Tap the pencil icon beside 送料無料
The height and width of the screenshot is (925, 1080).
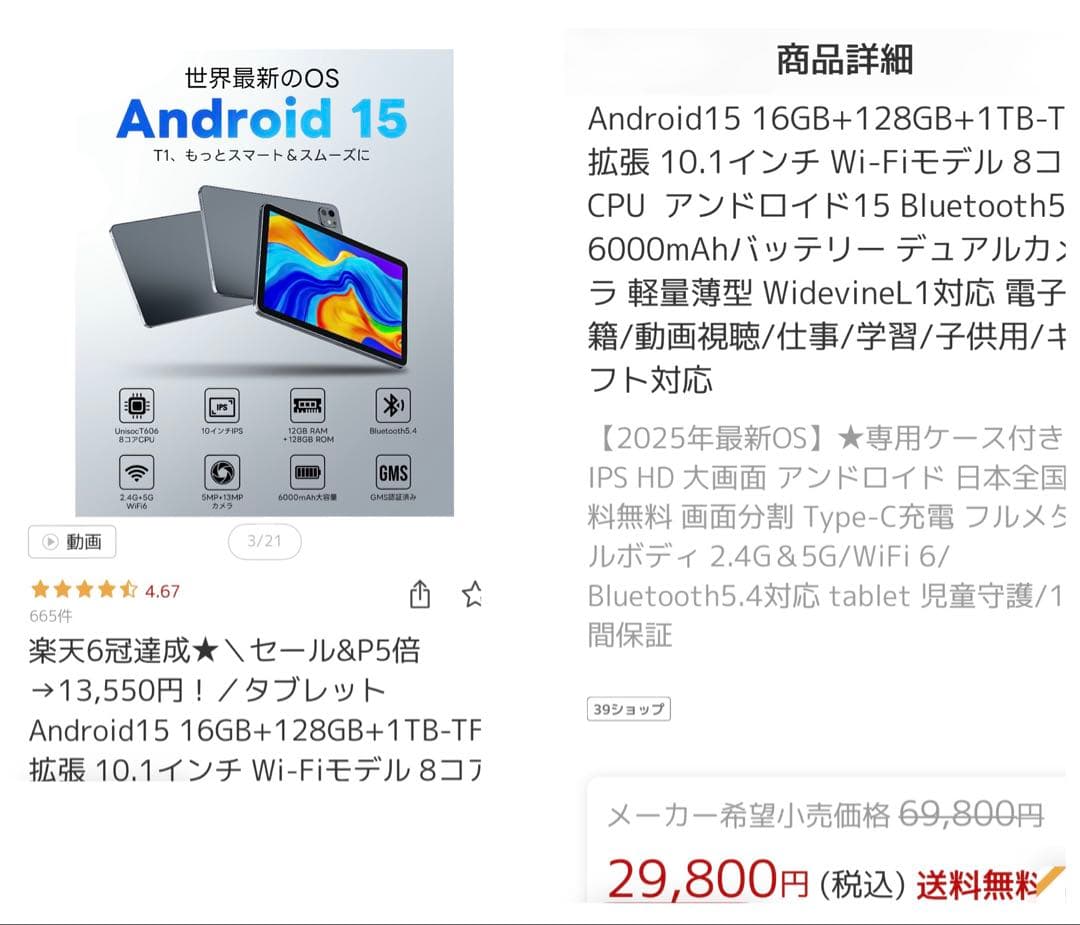(1051, 878)
